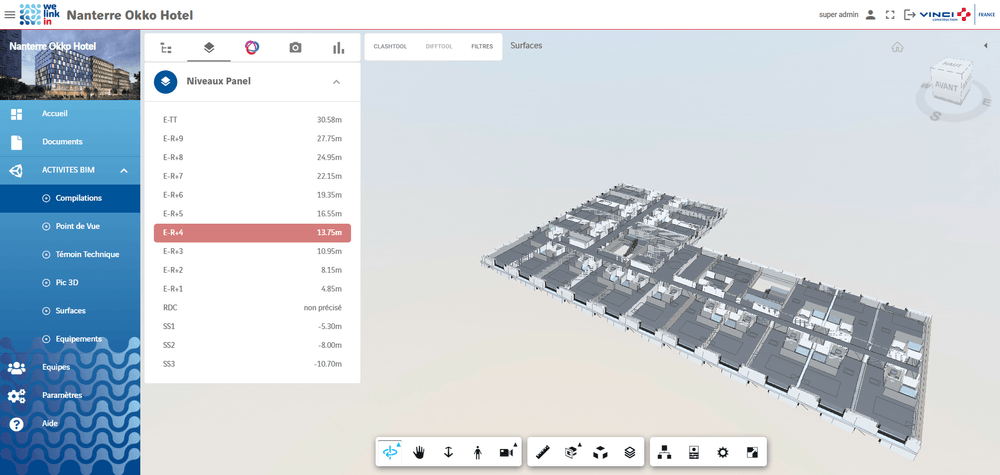Toggle the viewer fullscreen icon
Viewport: 1000px width, 475px height.
pos(752,452)
